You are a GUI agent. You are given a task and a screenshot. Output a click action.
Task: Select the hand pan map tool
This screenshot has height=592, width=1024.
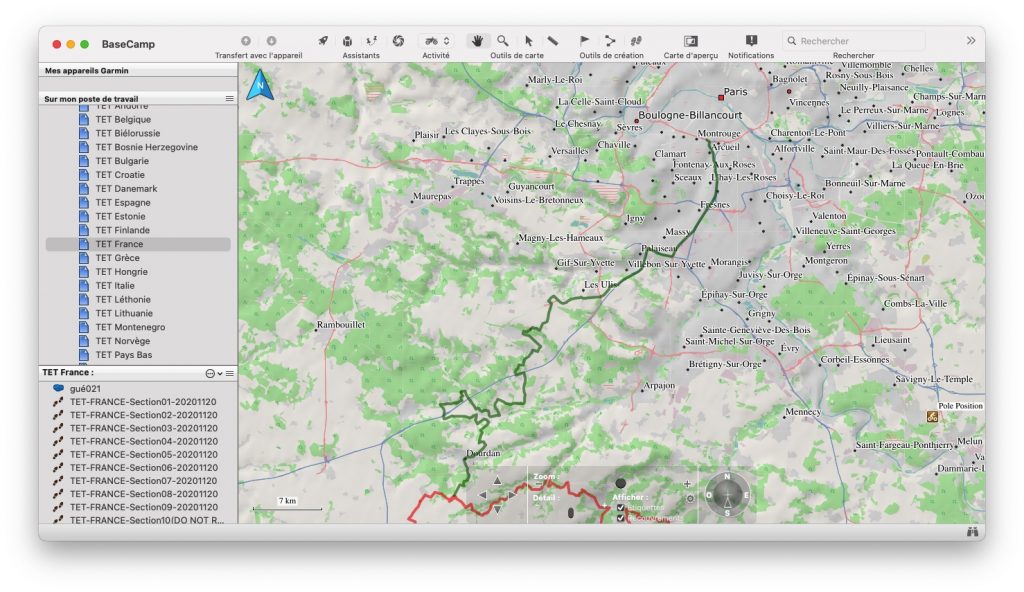(477, 40)
